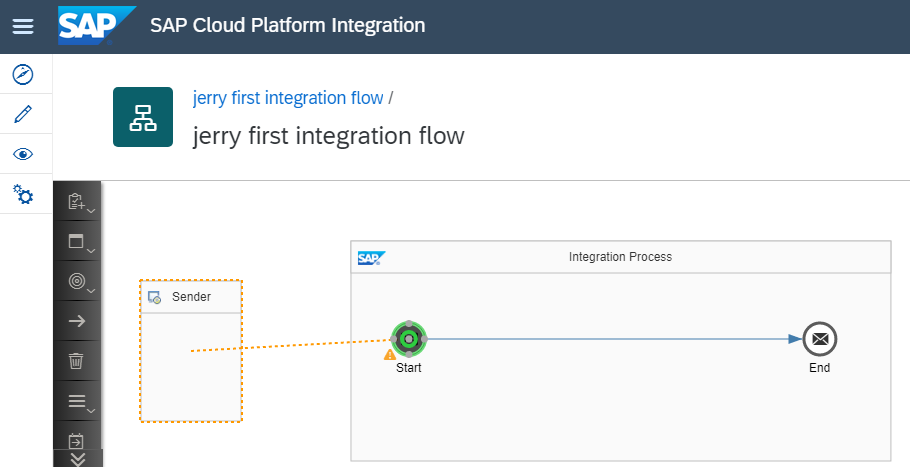This screenshot has width=910, height=467.
Task: Open the Discover compass icon
Action: [x=23, y=74]
